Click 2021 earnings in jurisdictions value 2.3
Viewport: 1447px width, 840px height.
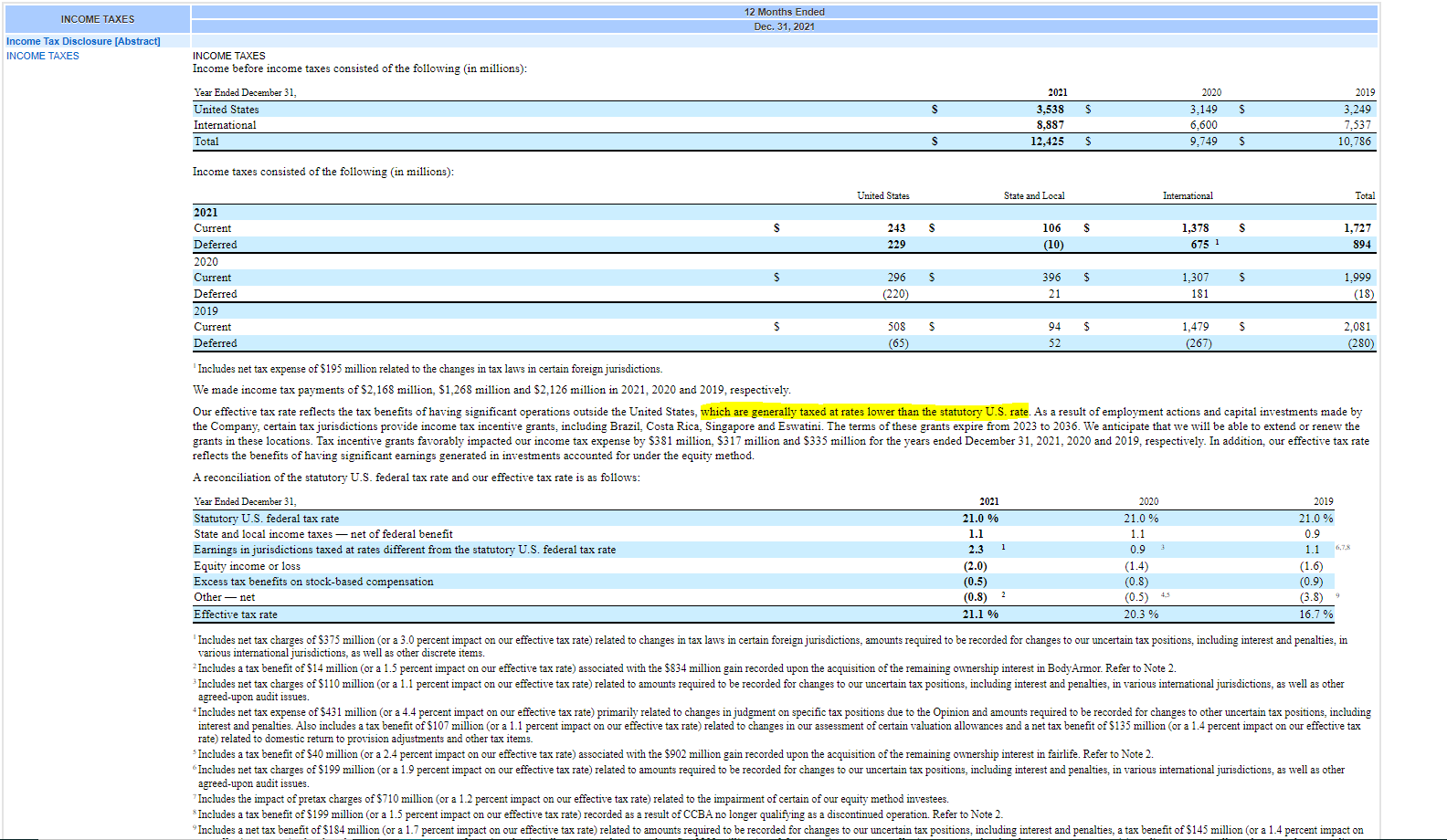pos(977,550)
